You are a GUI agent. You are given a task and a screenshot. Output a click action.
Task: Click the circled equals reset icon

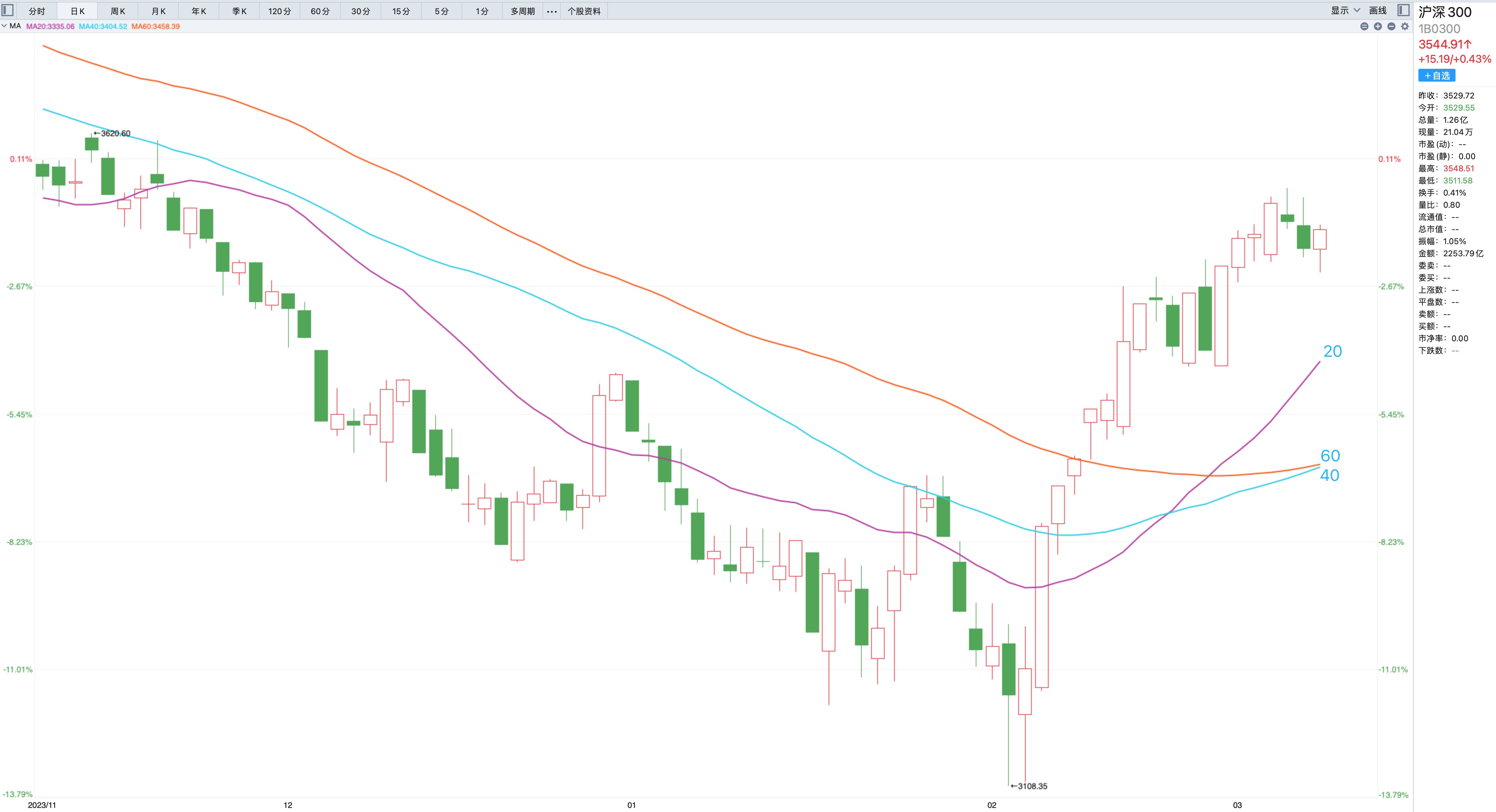tap(1364, 26)
